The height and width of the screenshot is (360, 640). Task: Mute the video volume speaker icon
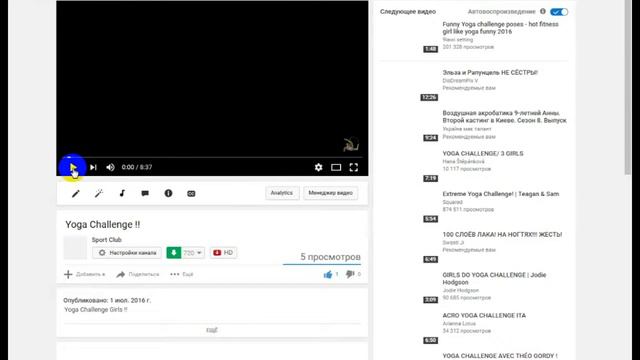(110, 167)
